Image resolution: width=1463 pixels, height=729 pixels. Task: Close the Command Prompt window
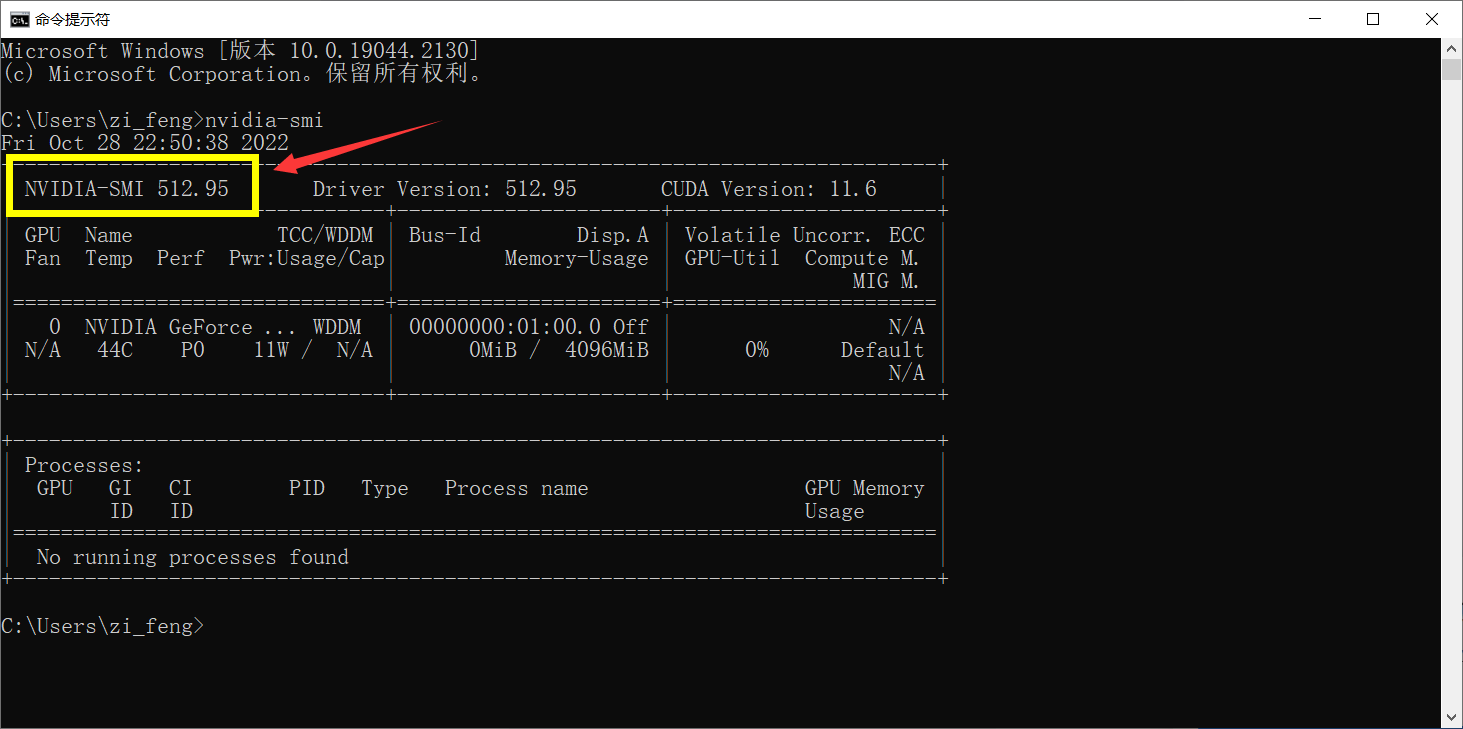pyautogui.click(x=1429, y=19)
